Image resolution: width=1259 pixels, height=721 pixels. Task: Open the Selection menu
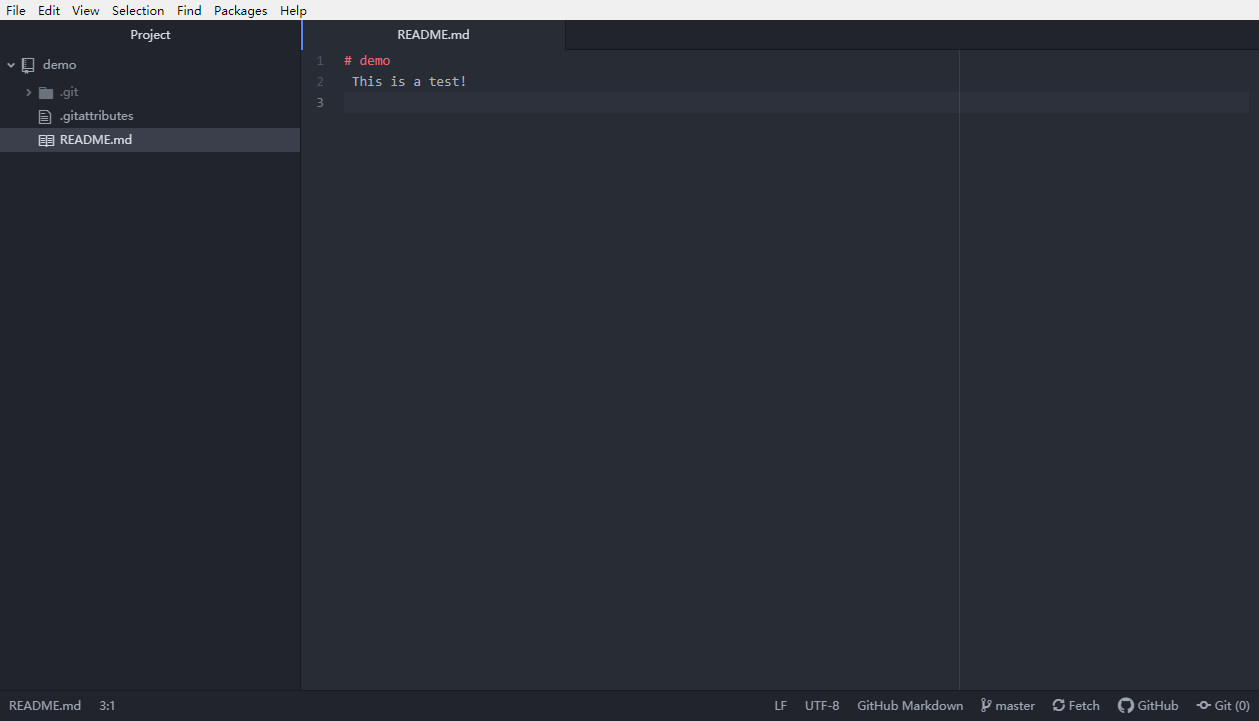coord(138,10)
